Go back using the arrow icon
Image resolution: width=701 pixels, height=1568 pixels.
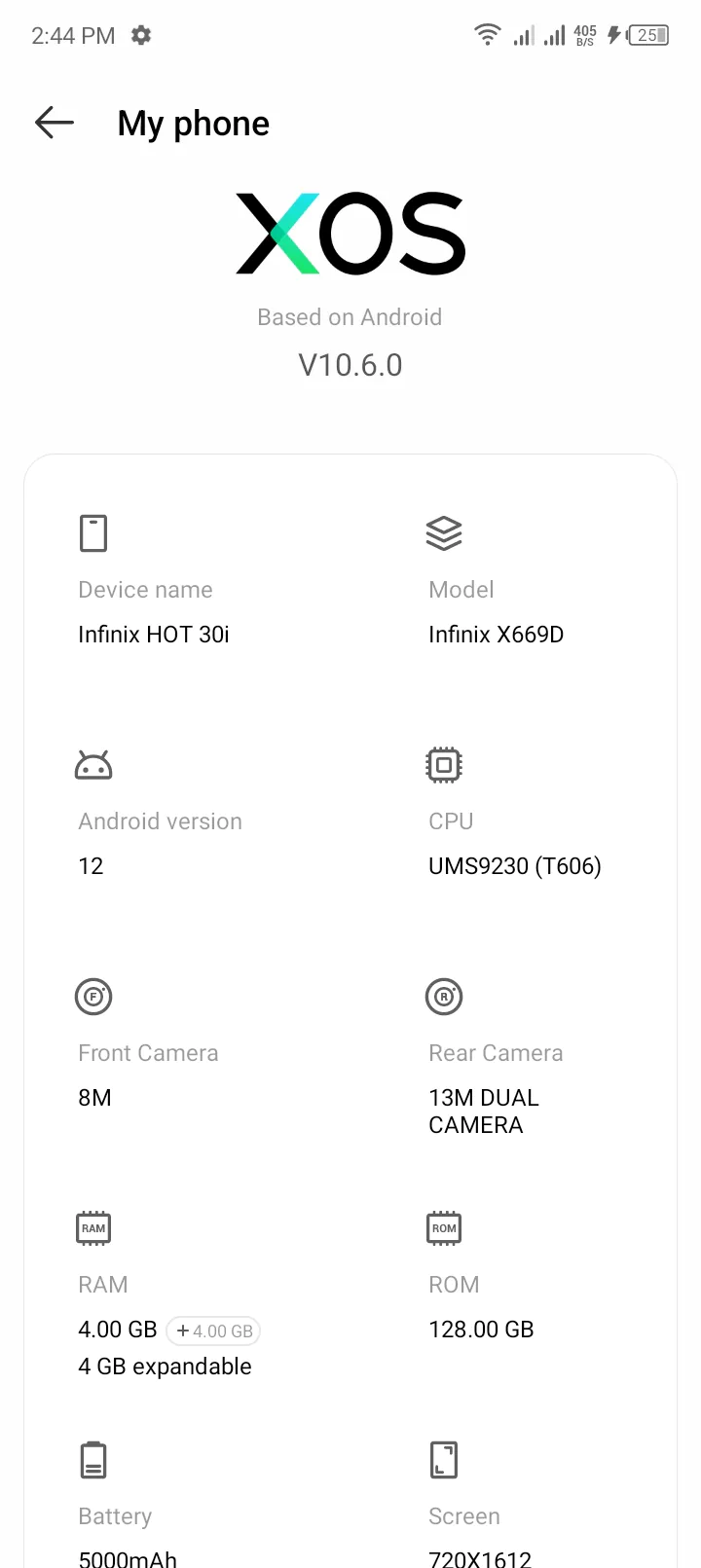(55, 123)
